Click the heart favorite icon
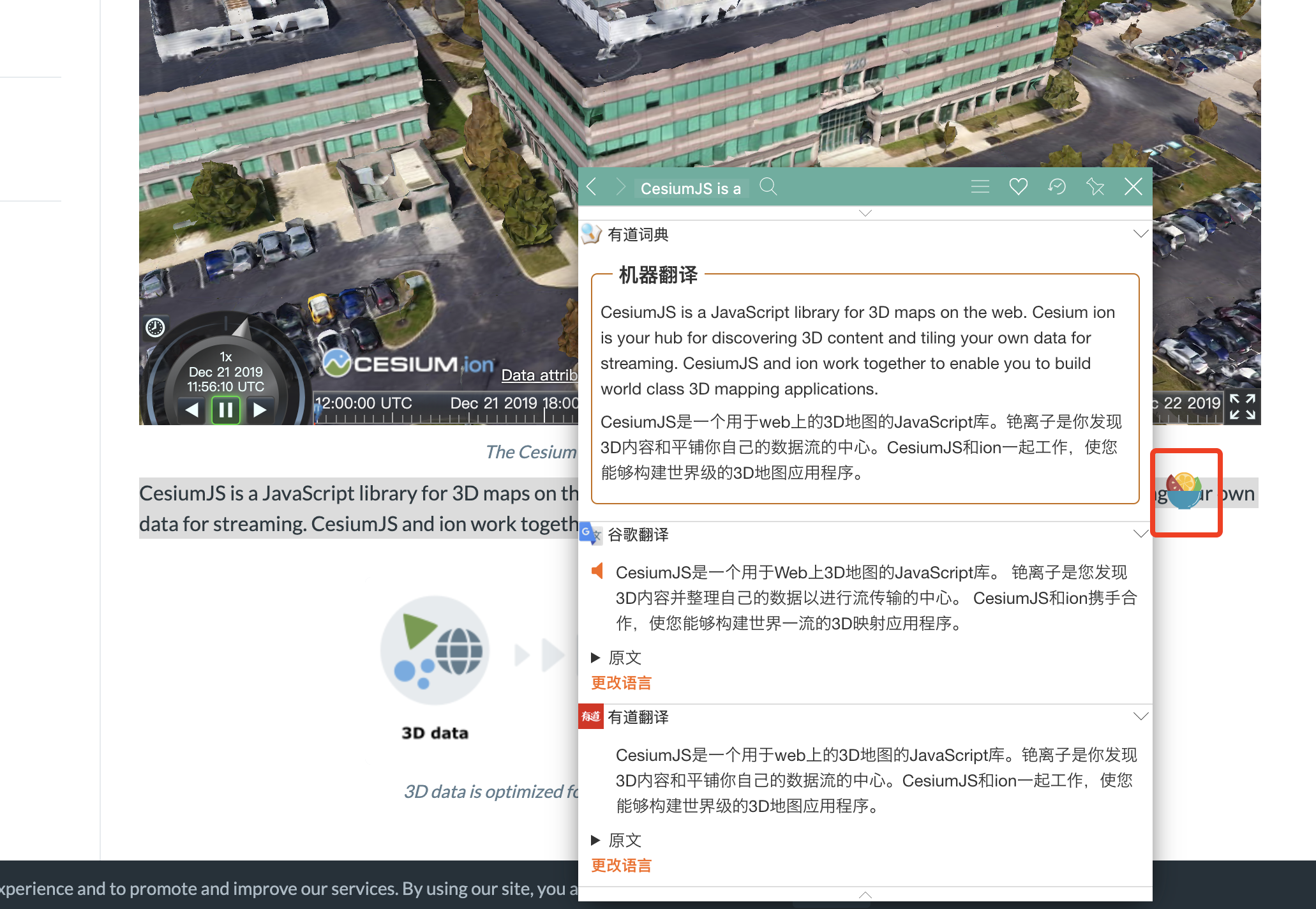The width and height of the screenshot is (1316, 909). [x=1018, y=187]
